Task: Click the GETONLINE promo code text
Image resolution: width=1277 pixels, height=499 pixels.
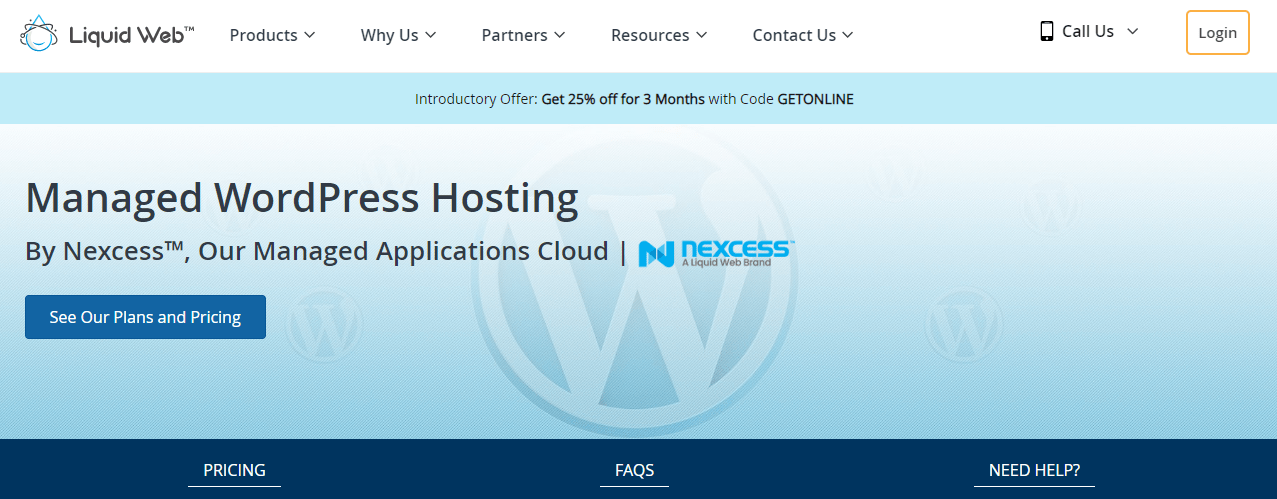Action: (x=815, y=99)
